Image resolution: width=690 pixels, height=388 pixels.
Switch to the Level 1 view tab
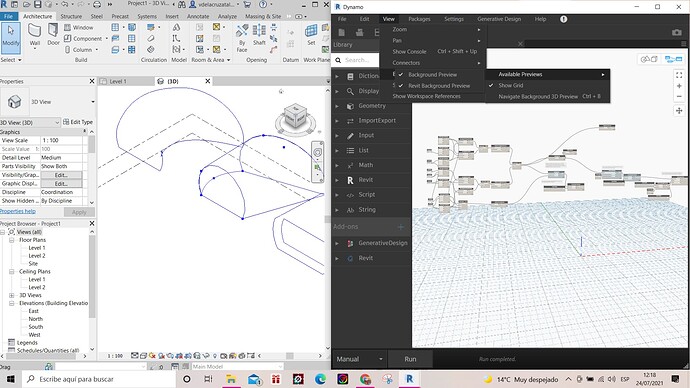[118, 81]
